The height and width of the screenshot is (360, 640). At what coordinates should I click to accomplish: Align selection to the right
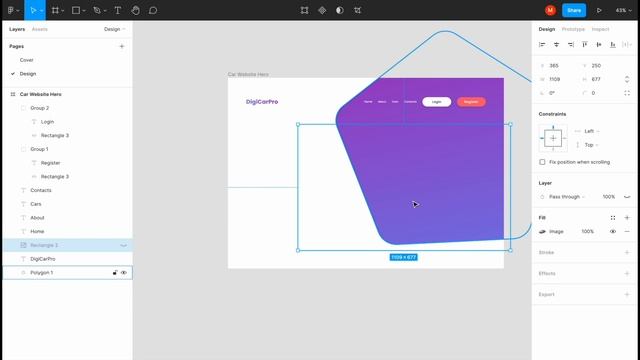(x=571, y=44)
